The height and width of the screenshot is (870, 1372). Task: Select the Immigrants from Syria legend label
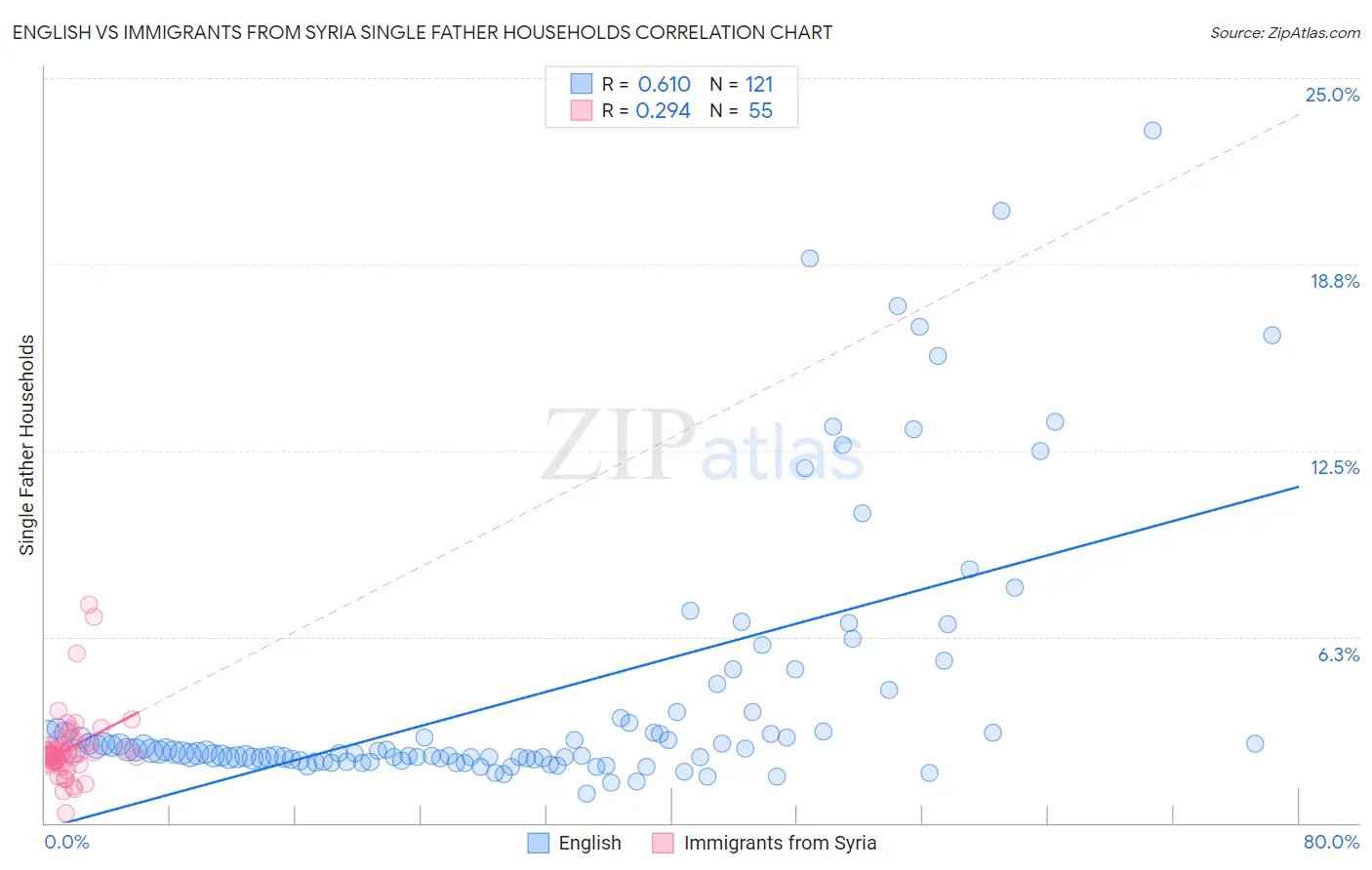[x=780, y=843]
